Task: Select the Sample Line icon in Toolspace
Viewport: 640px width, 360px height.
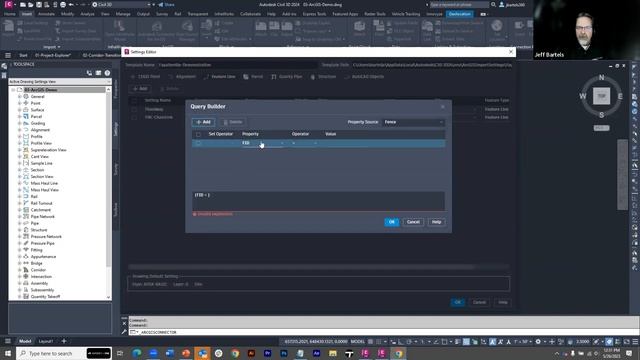Action: click(x=26, y=163)
